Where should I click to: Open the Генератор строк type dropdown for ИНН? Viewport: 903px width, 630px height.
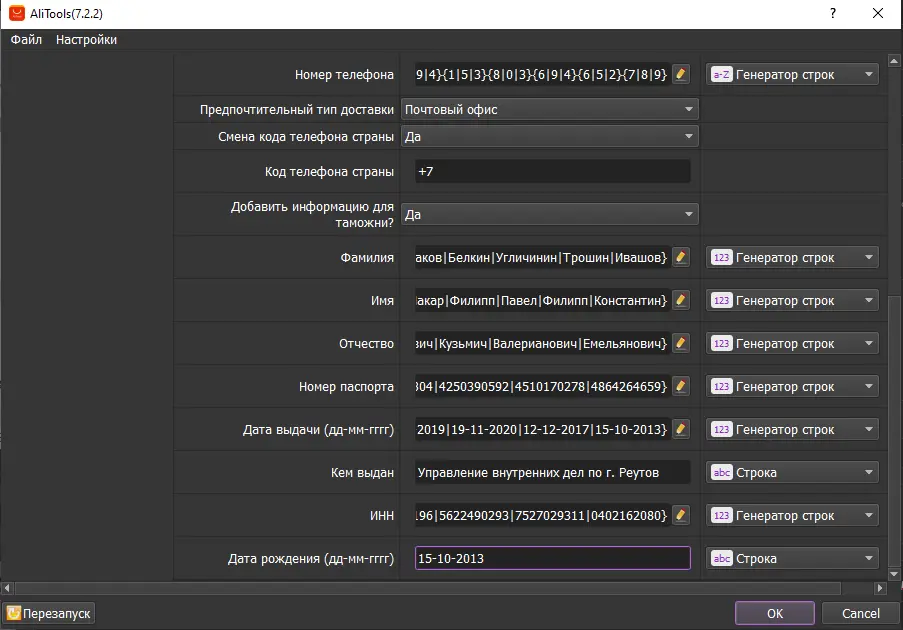[792, 515]
